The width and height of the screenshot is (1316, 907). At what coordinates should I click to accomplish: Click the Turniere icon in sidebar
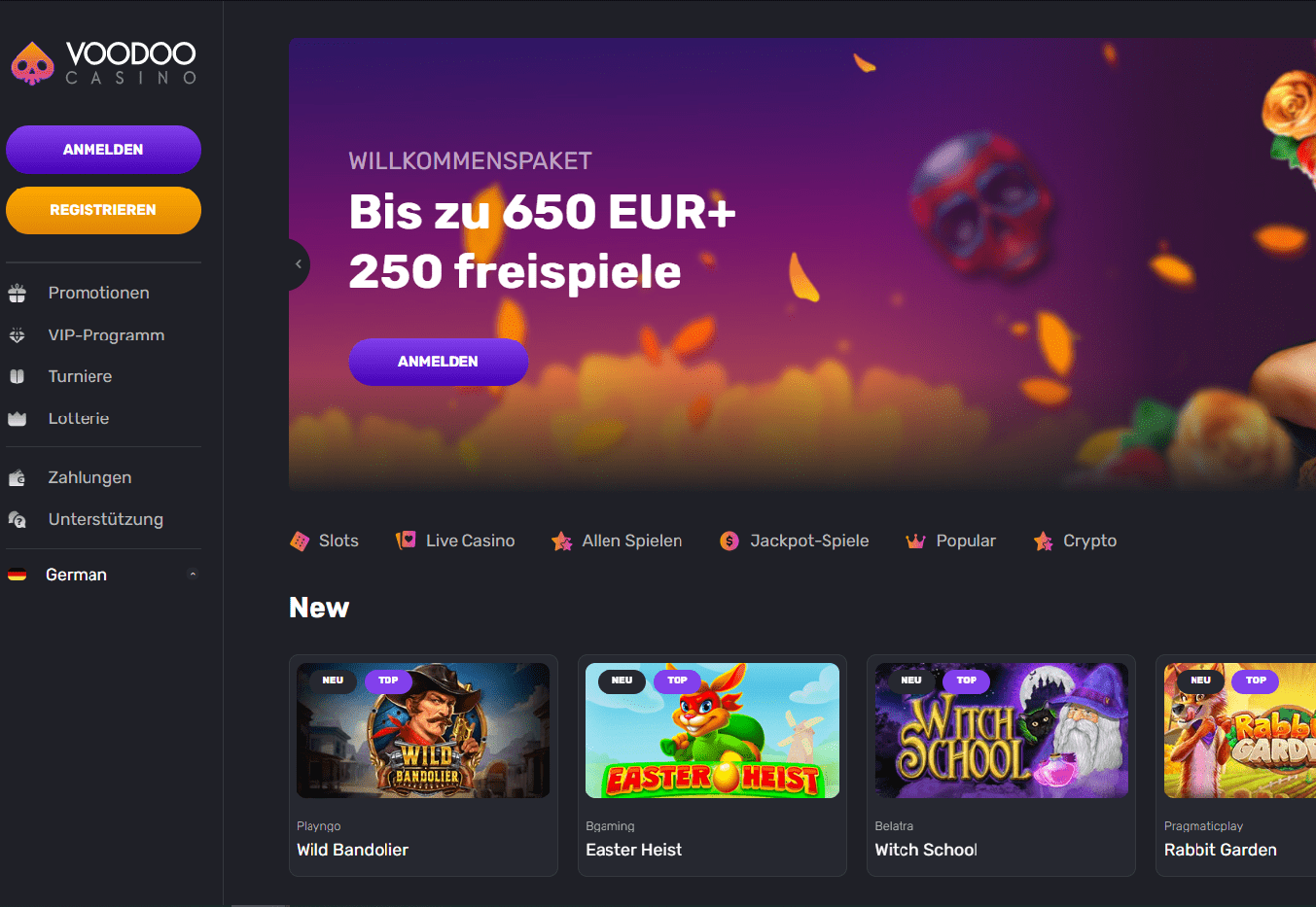tap(18, 376)
